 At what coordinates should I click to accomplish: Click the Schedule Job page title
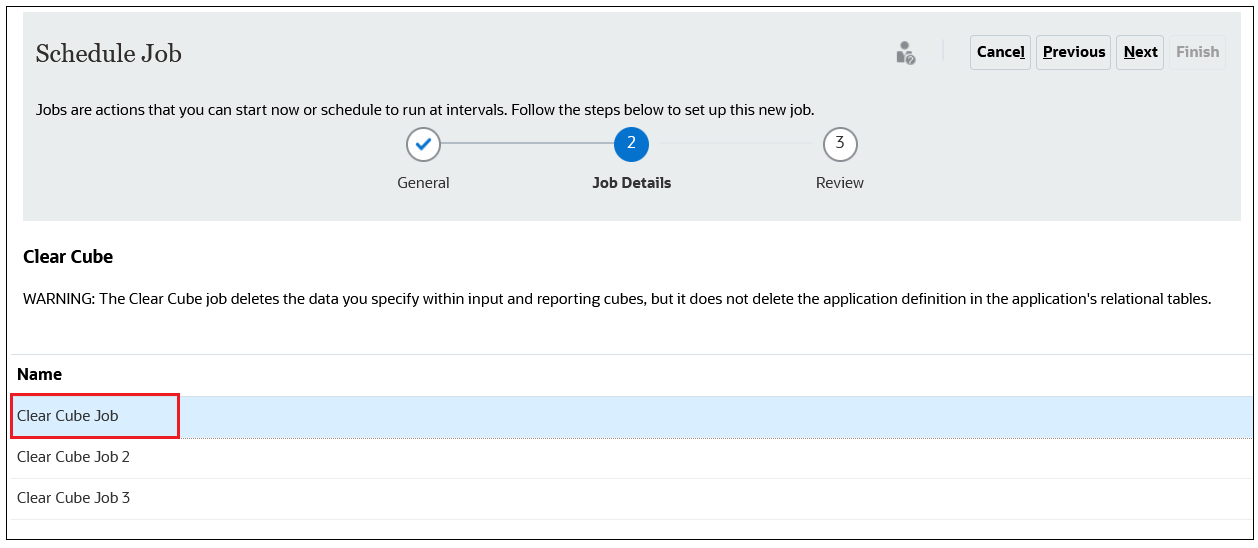pos(109,53)
